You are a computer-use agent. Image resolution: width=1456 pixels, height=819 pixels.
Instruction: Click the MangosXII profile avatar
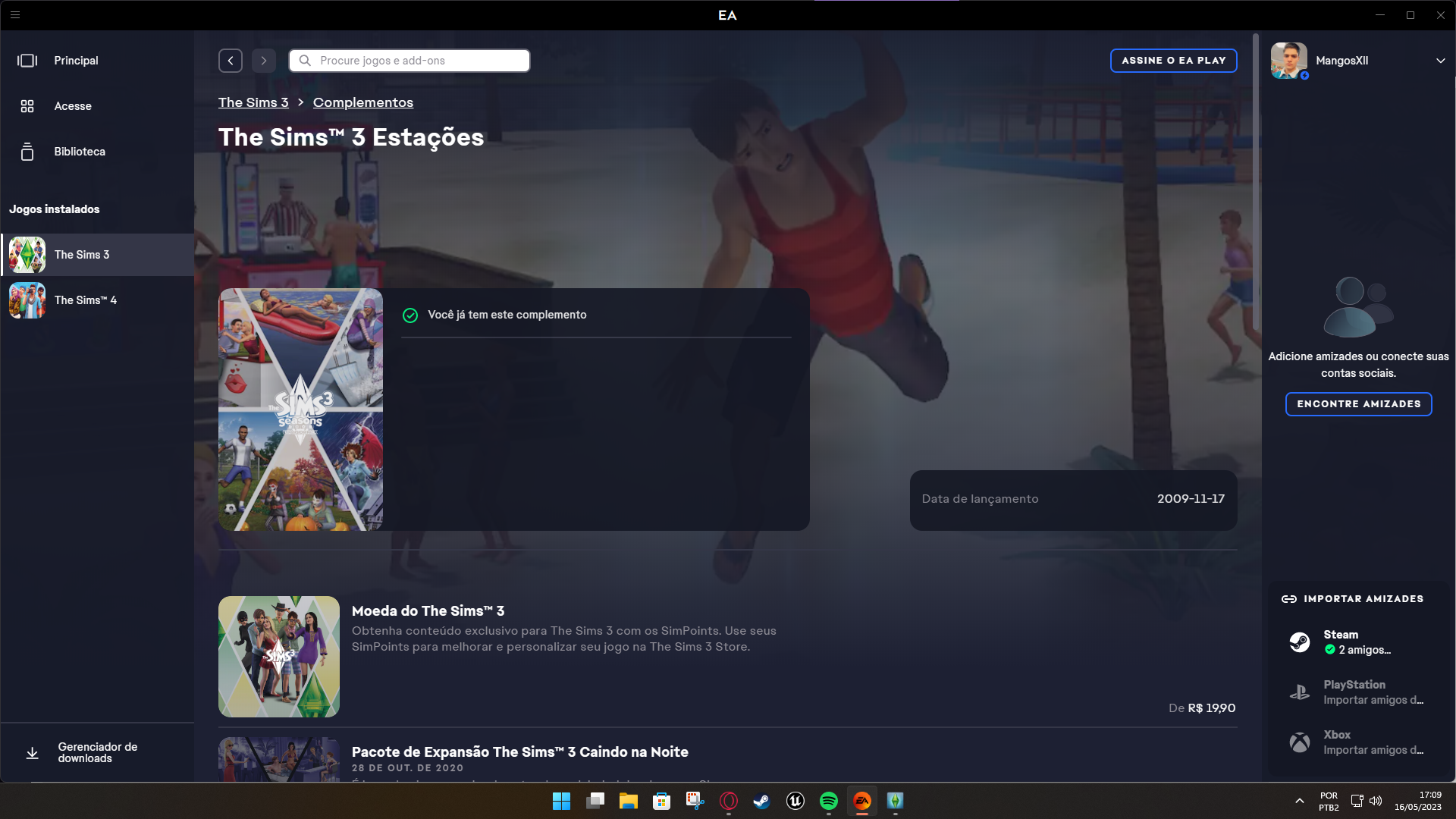[1289, 61]
